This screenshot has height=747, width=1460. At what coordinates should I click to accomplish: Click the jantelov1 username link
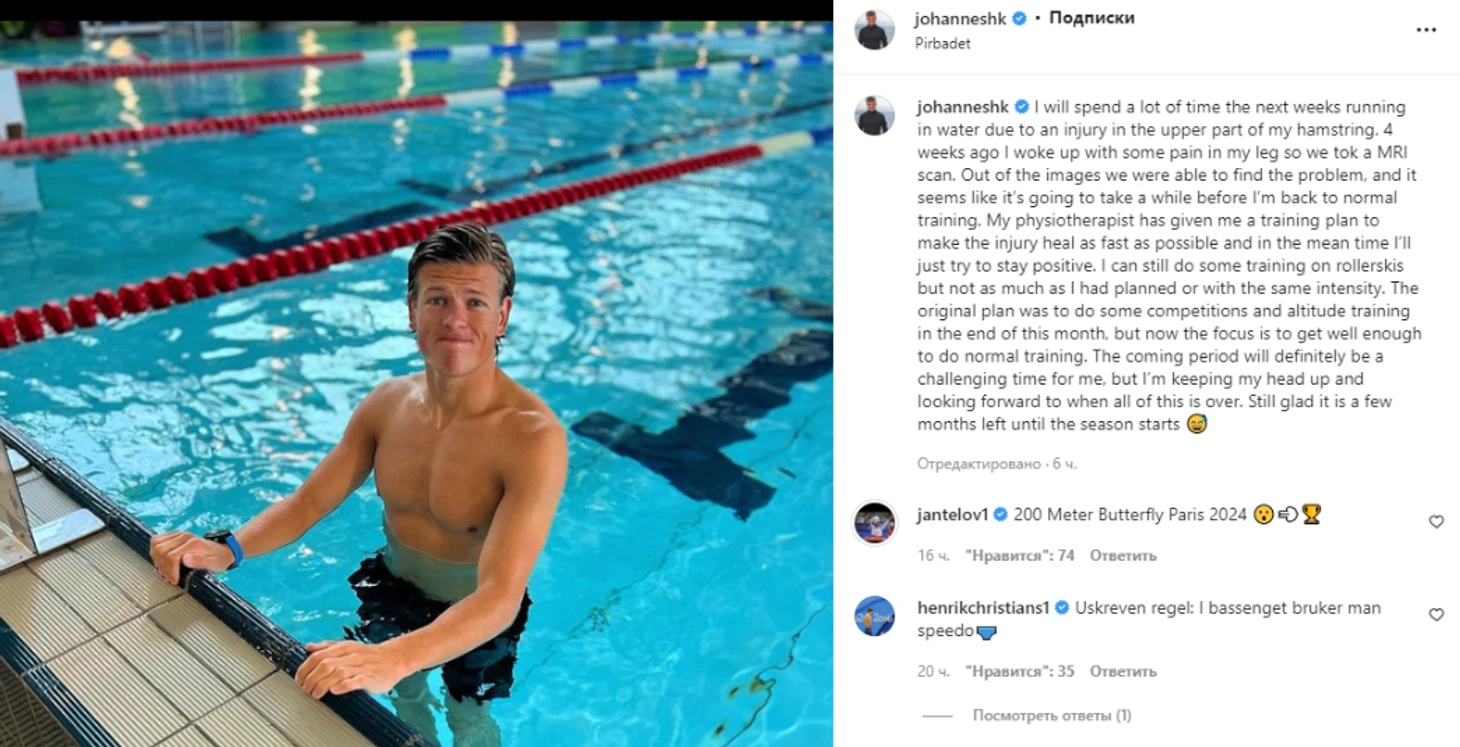(952, 515)
